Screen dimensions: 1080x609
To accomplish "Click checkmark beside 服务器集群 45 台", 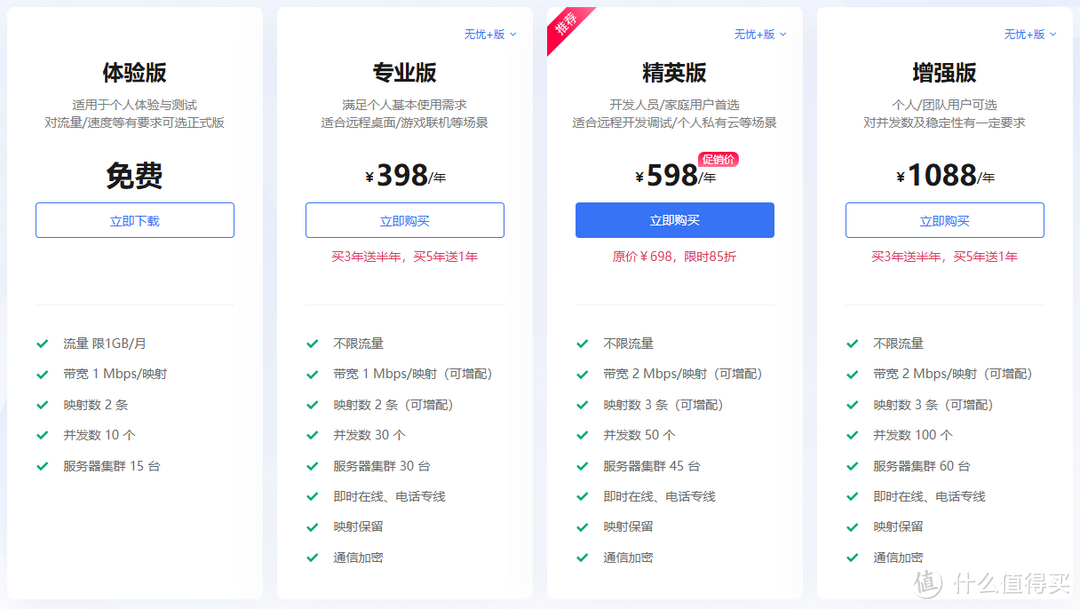I will tap(583, 466).
